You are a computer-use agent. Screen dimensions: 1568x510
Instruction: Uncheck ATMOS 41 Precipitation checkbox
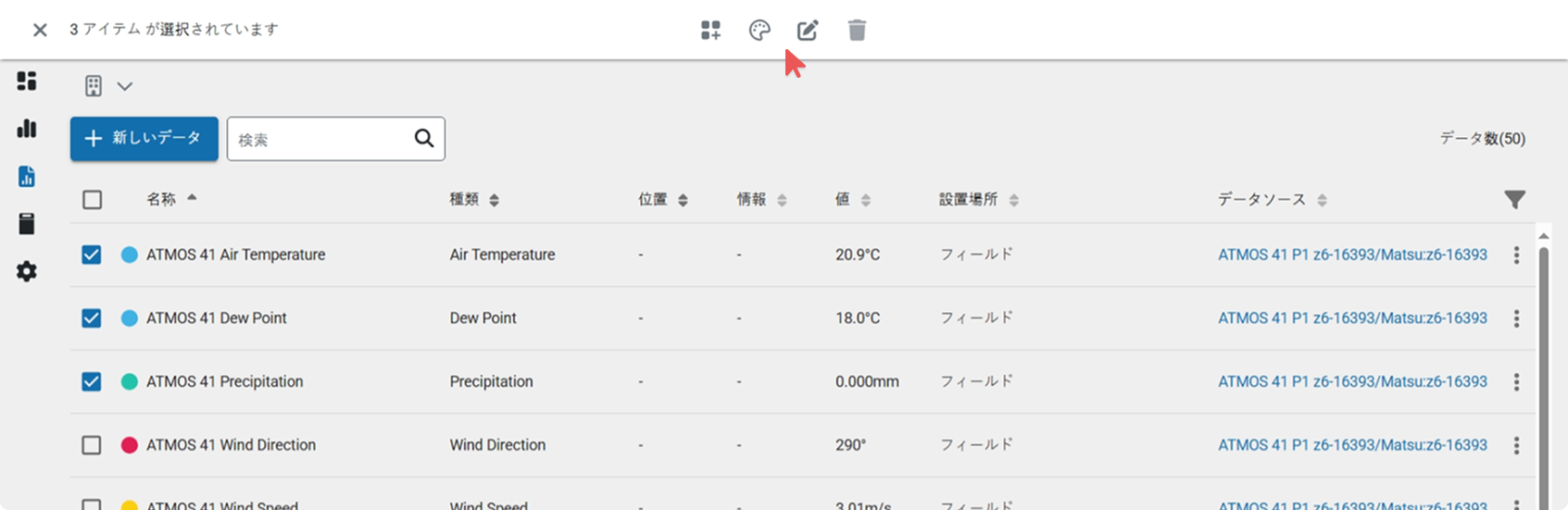coord(92,381)
